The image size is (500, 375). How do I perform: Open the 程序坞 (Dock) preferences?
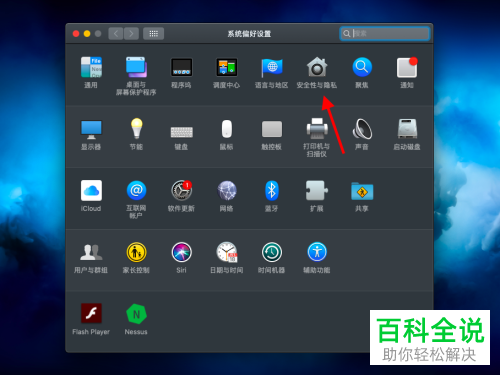[181, 67]
